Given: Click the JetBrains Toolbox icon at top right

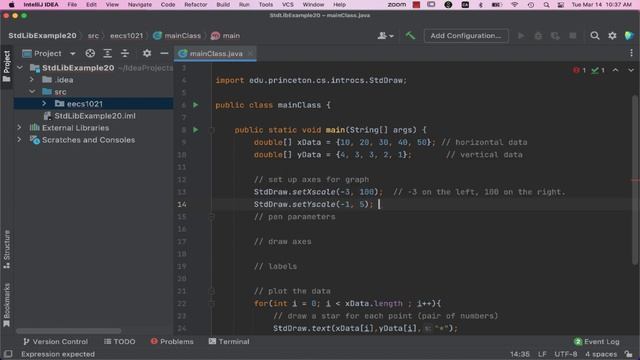Looking at the screenshot, I should (x=629, y=36).
